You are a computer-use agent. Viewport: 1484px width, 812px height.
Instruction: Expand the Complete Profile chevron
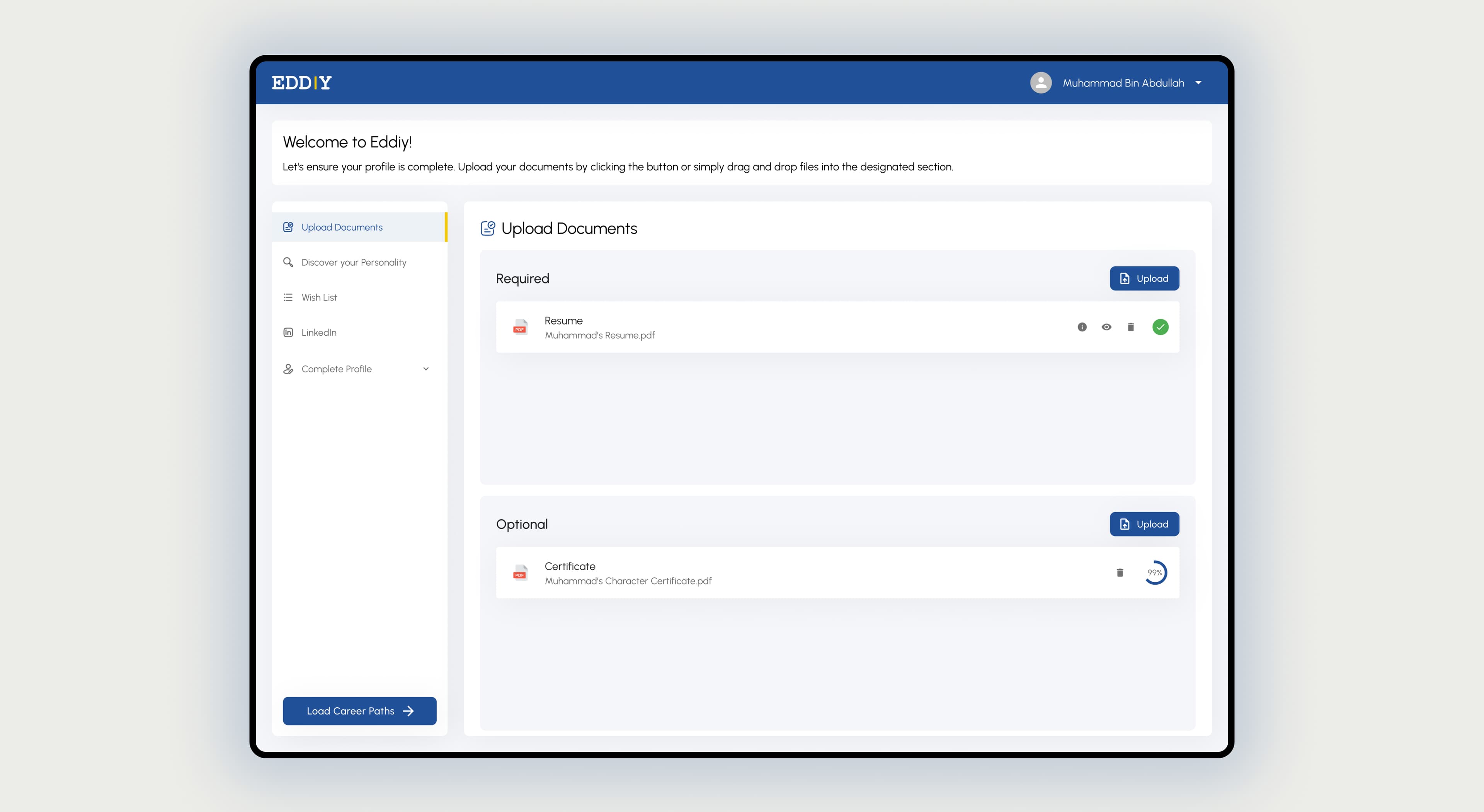pos(426,369)
